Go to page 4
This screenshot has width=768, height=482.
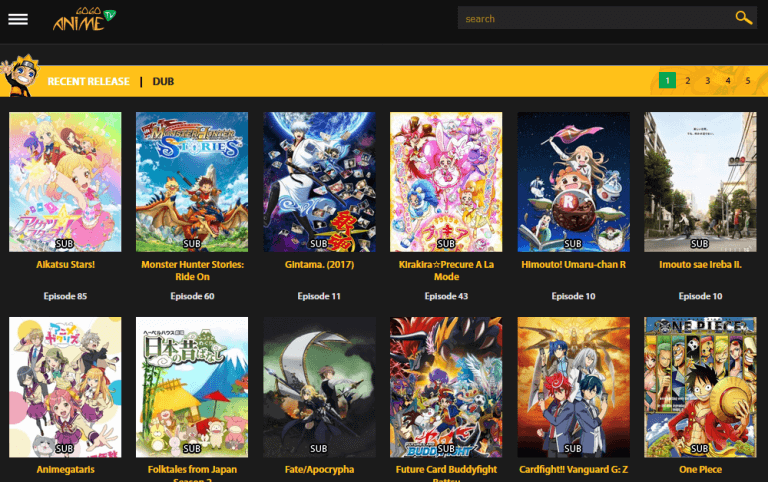(x=728, y=80)
